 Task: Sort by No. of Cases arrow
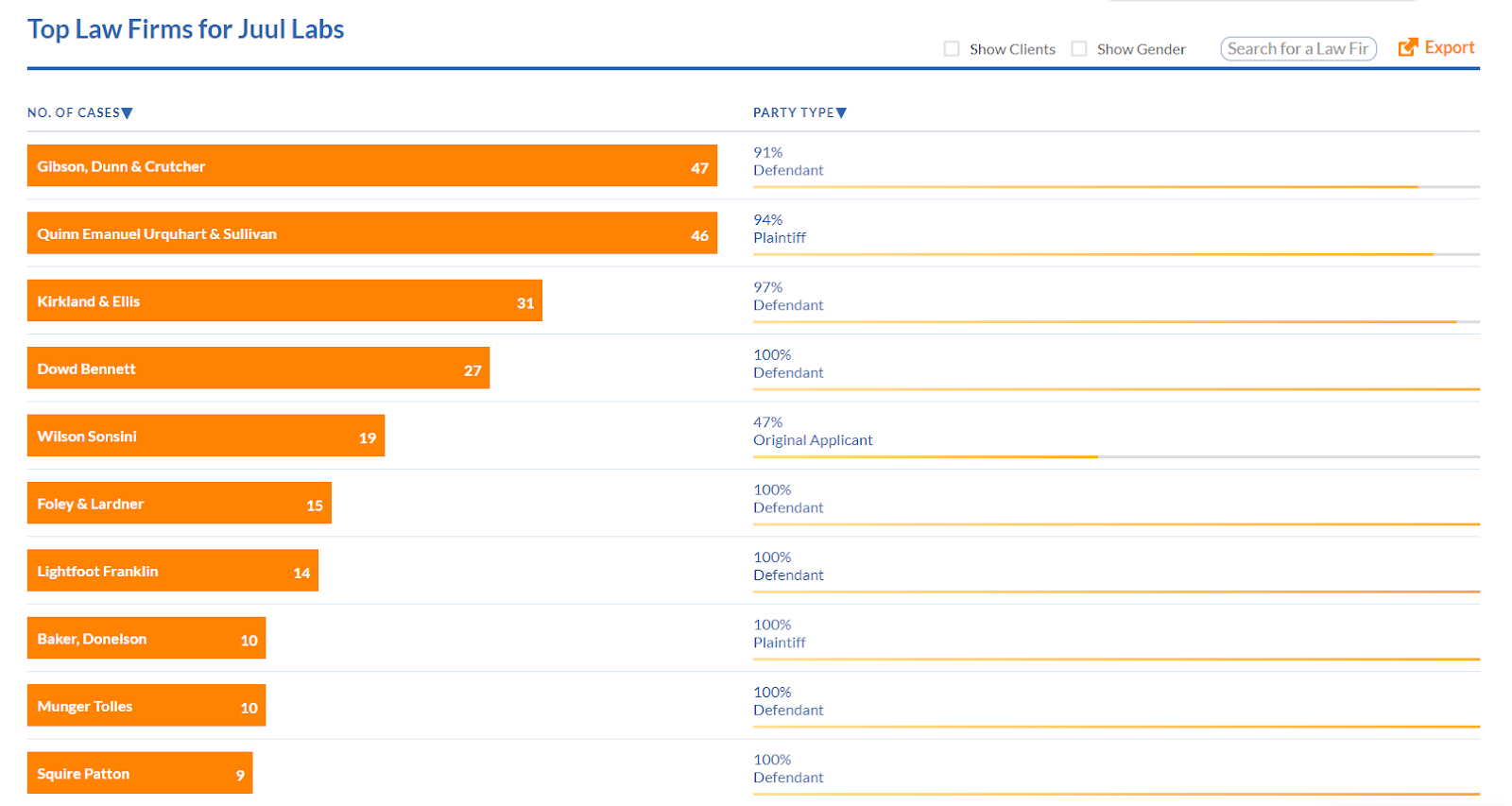128,113
